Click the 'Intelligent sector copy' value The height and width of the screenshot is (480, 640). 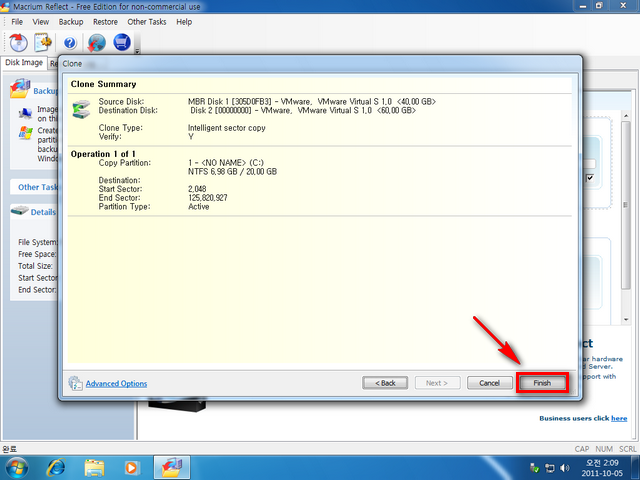click(x=227, y=128)
